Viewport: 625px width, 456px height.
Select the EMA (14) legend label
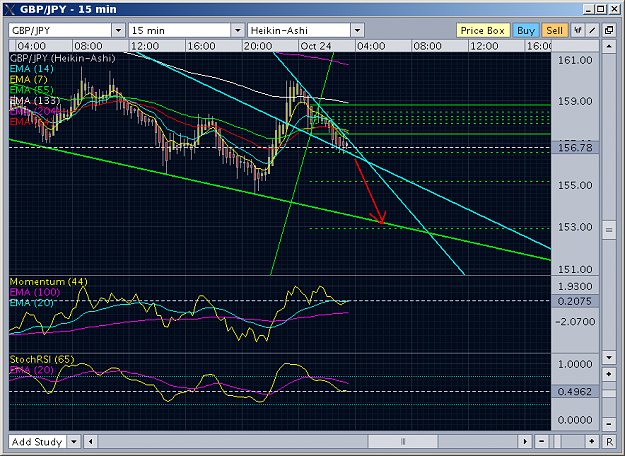pyautogui.click(x=32, y=69)
